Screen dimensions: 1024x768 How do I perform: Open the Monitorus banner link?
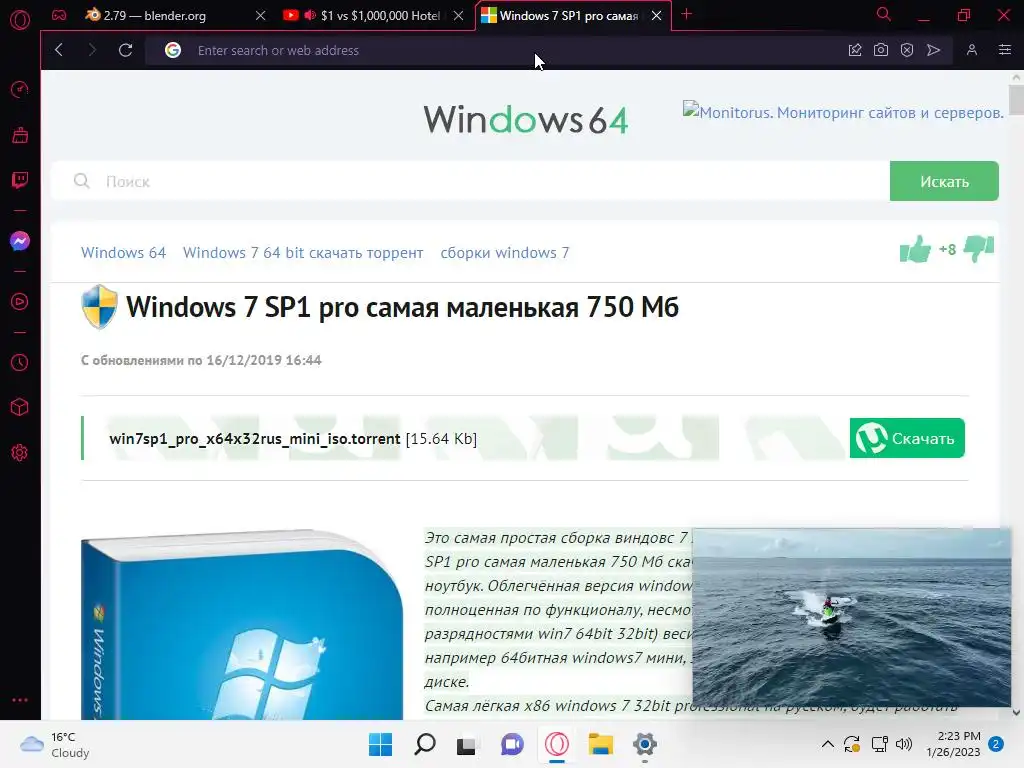843,112
